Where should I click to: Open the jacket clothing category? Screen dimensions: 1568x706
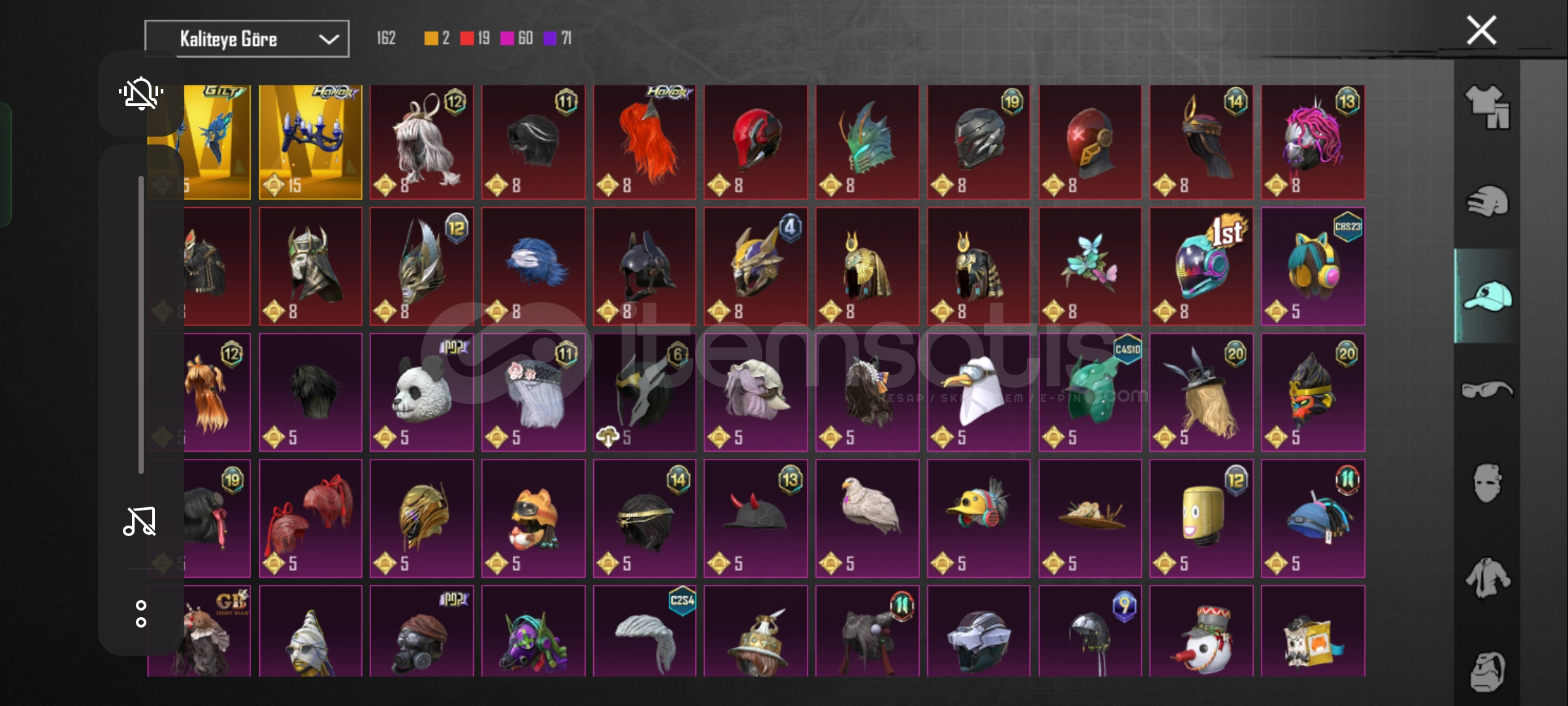click(1487, 578)
